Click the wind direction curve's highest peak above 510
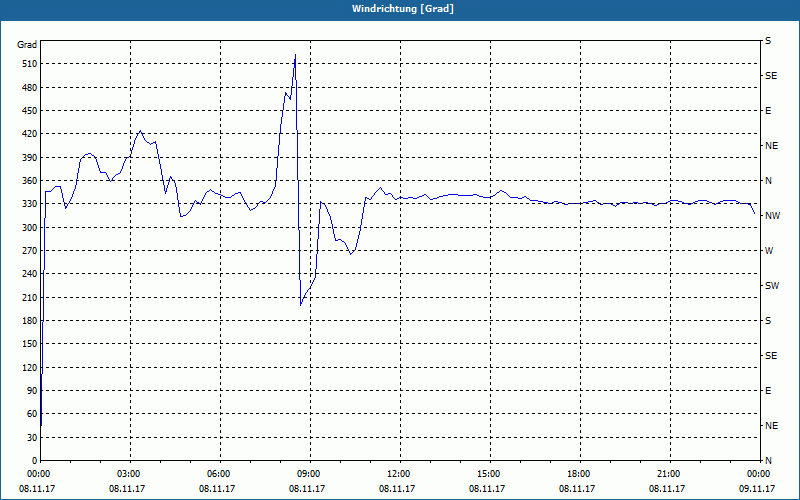 pos(295,55)
